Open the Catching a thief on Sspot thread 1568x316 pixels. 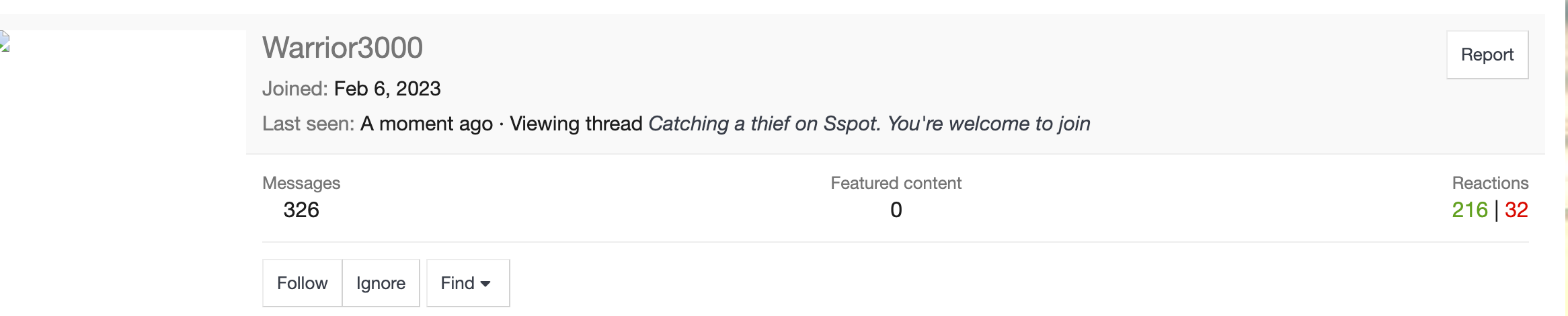(x=869, y=124)
